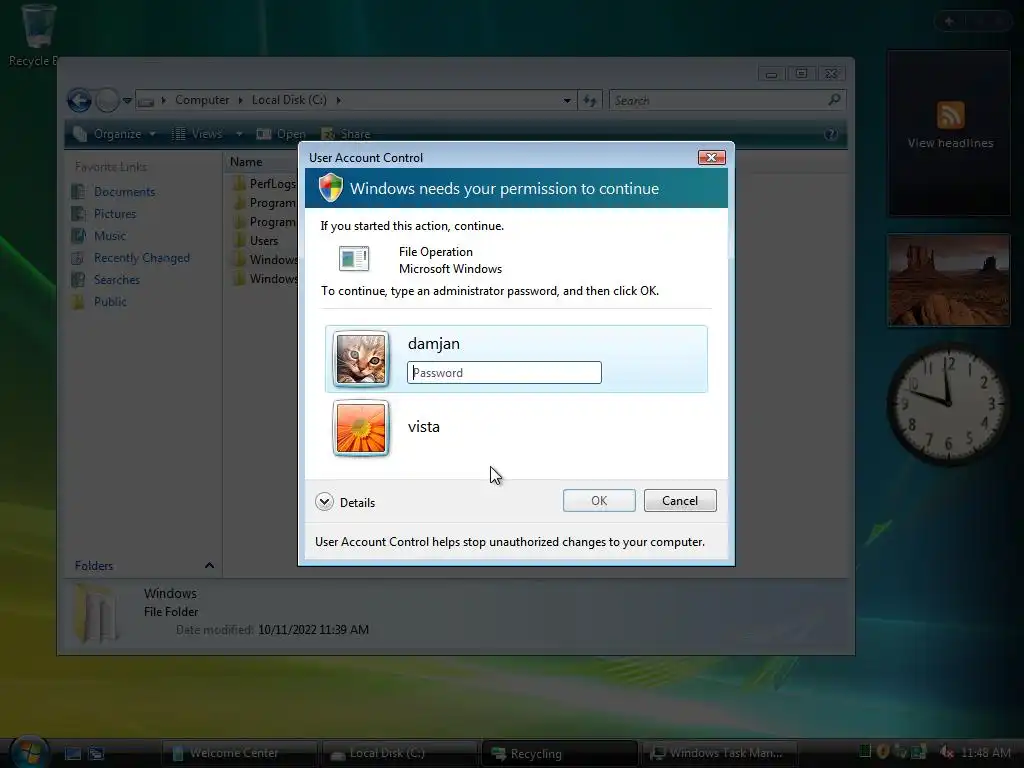Click Back arrow in Explorer window
The height and width of the screenshot is (768, 1024).
pyautogui.click(x=80, y=101)
